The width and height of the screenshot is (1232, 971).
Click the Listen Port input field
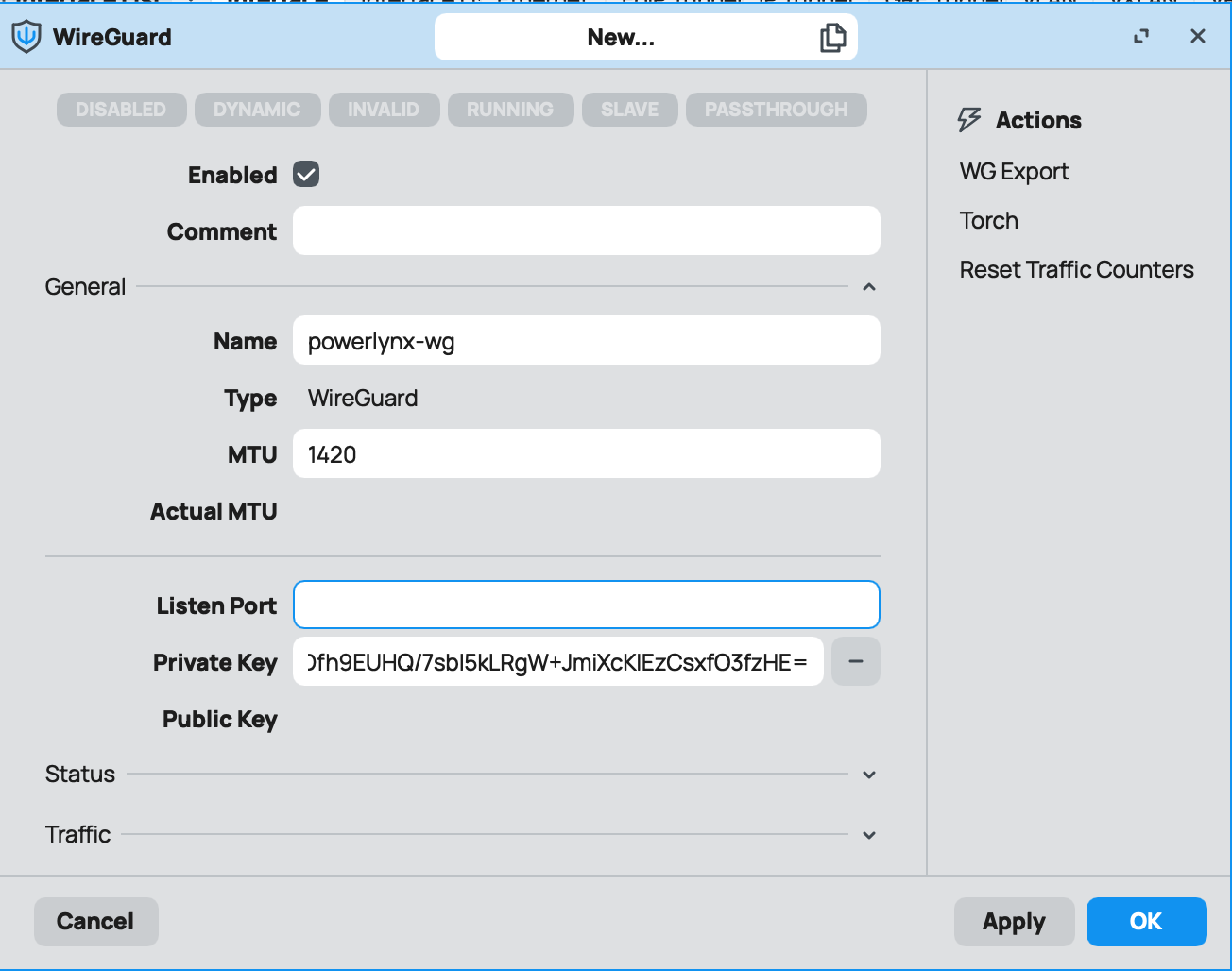(587, 605)
